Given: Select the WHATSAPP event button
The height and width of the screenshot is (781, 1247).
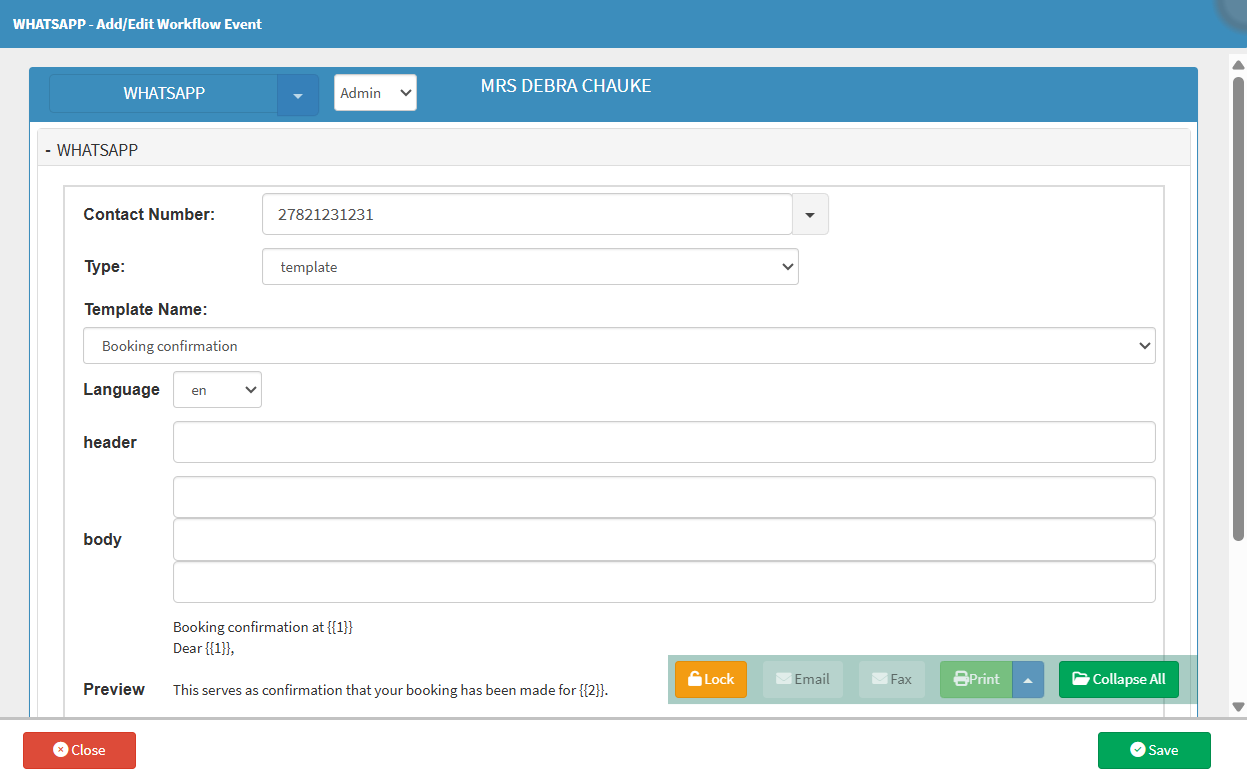Looking at the screenshot, I should click(x=164, y=94).
